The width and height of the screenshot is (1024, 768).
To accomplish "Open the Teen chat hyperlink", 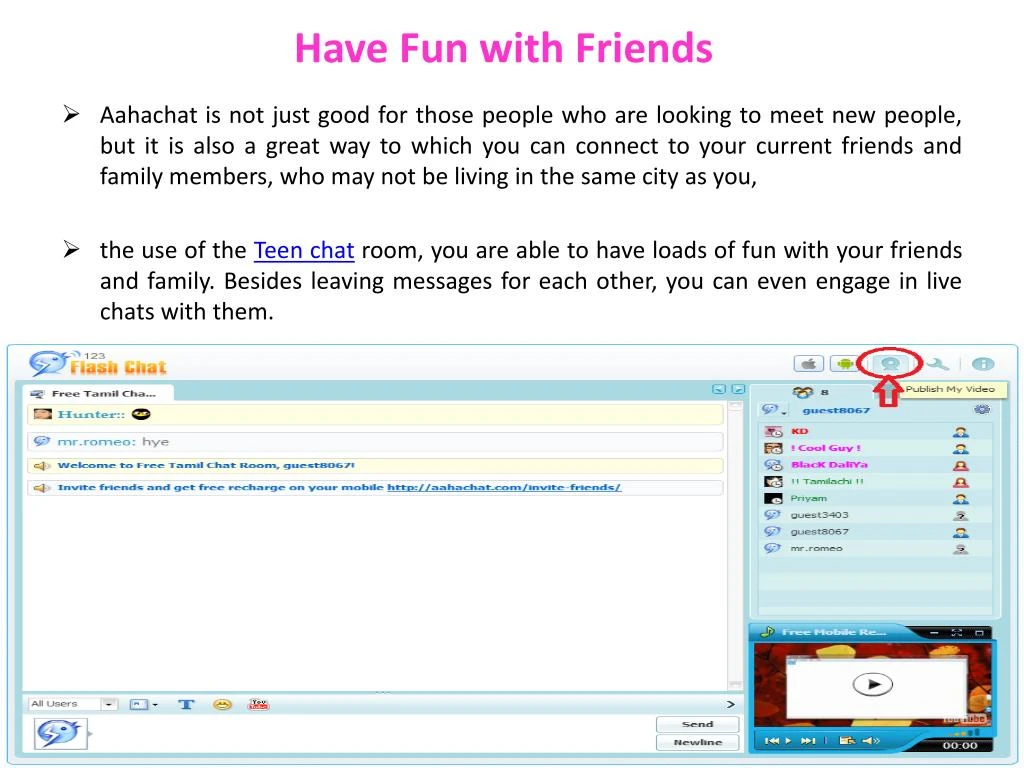I will tap(304, 250).
